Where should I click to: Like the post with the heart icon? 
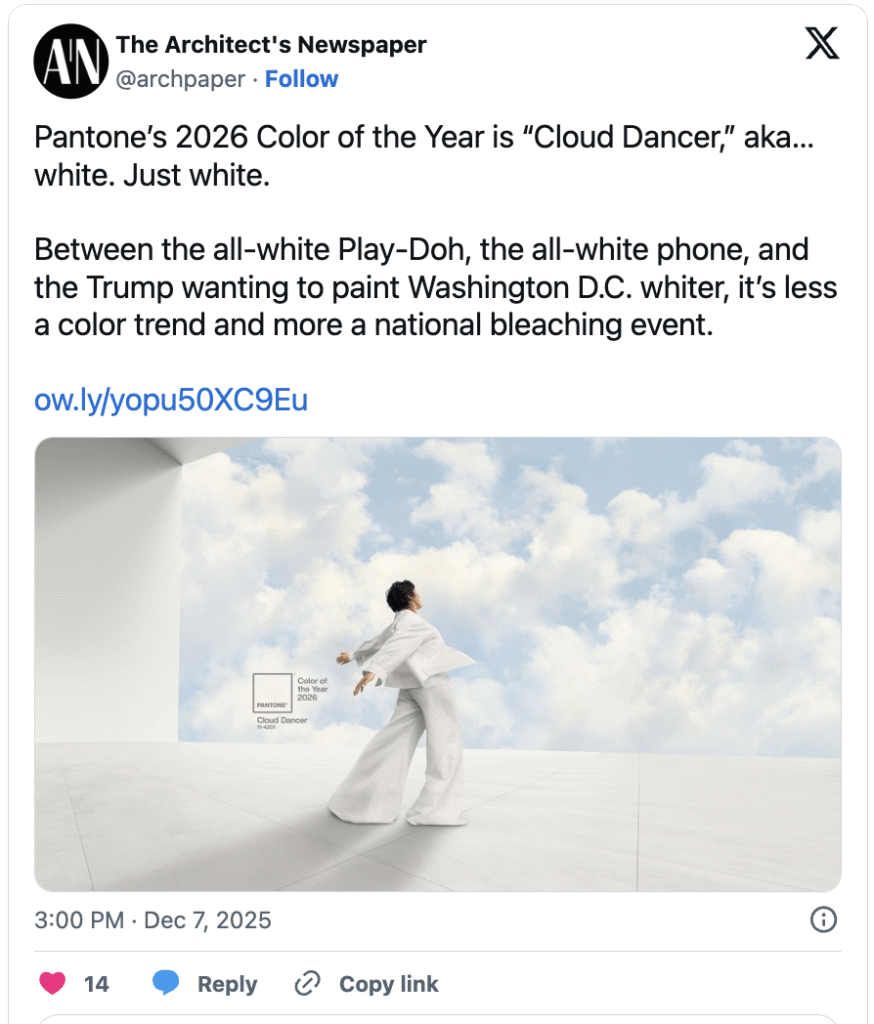(52, 984)
